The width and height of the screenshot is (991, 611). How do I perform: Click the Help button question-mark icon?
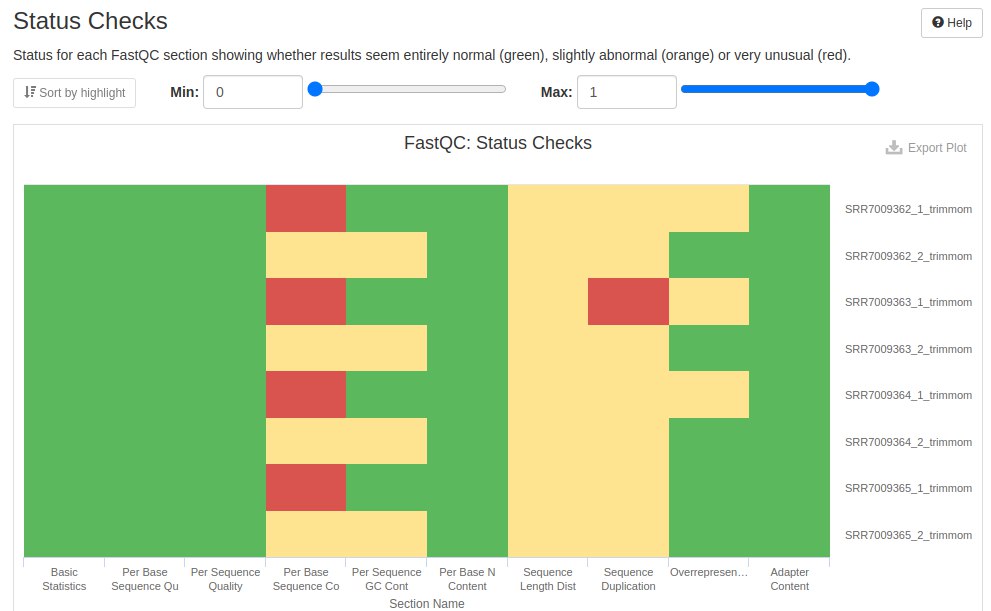point(938,23)
